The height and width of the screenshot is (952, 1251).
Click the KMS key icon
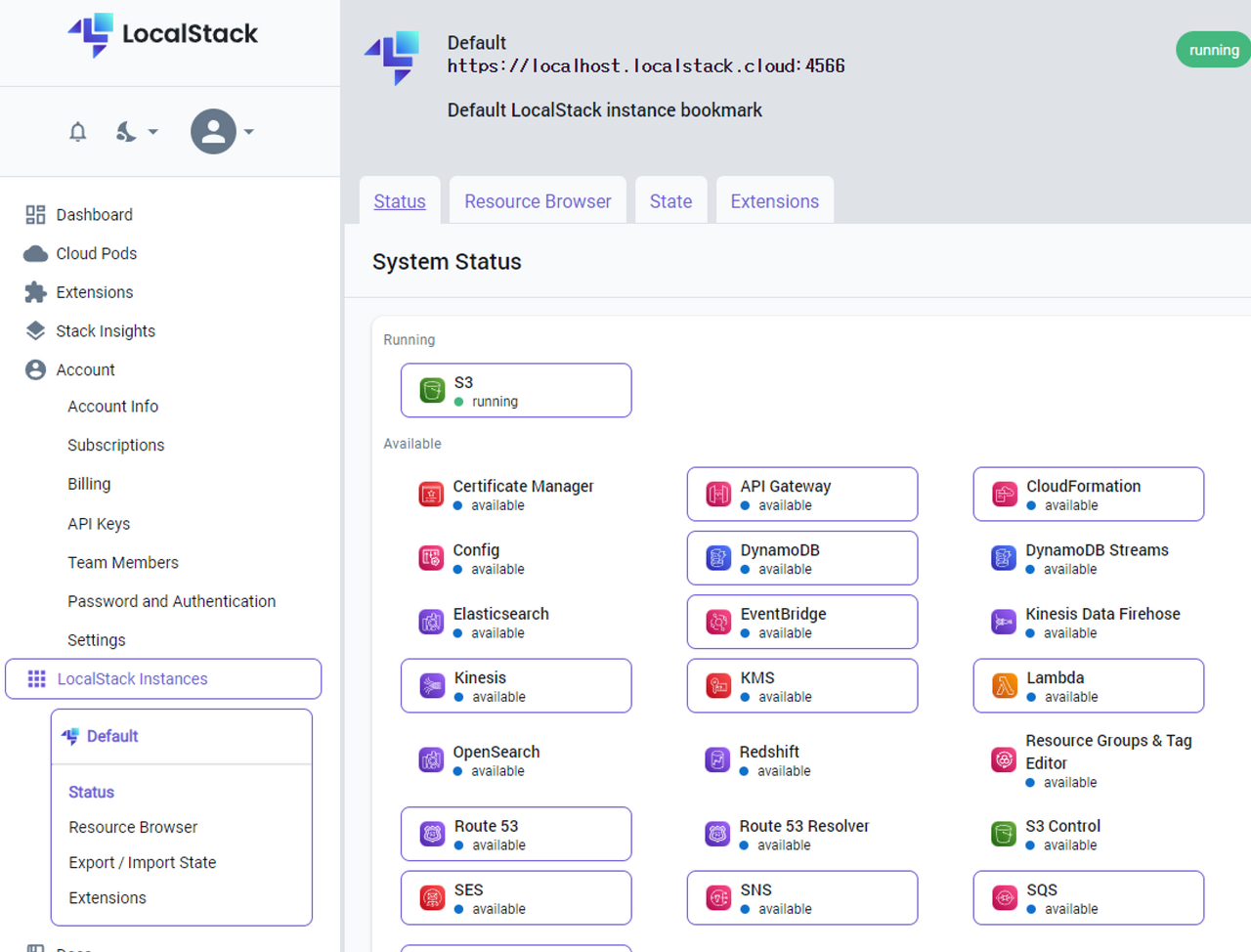tap(718, 686)
